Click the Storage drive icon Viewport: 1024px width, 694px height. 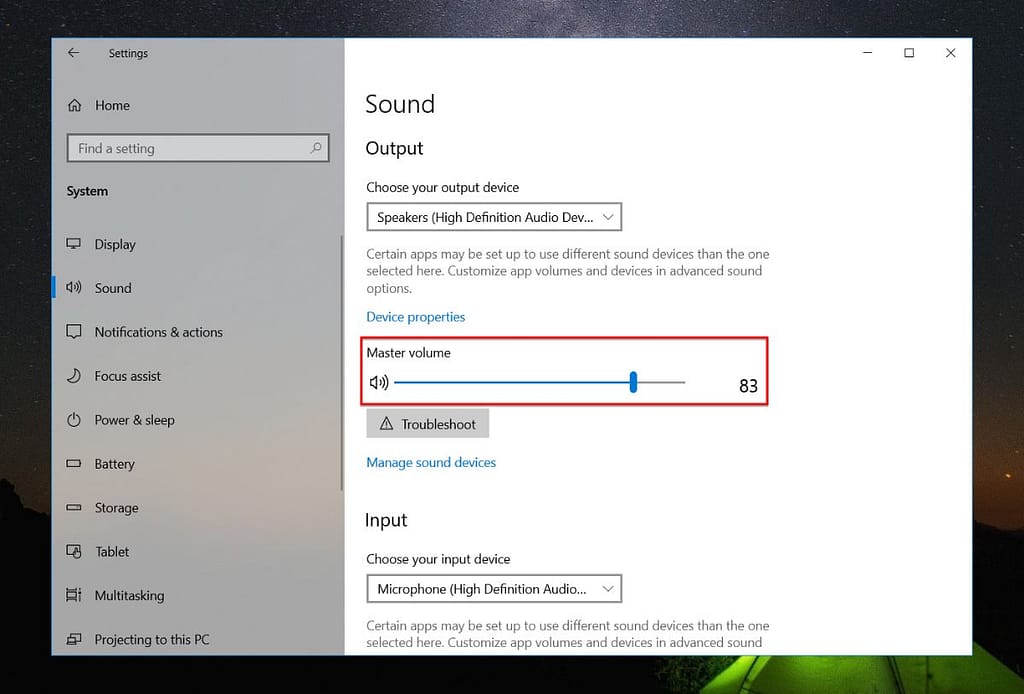[74, 507]
